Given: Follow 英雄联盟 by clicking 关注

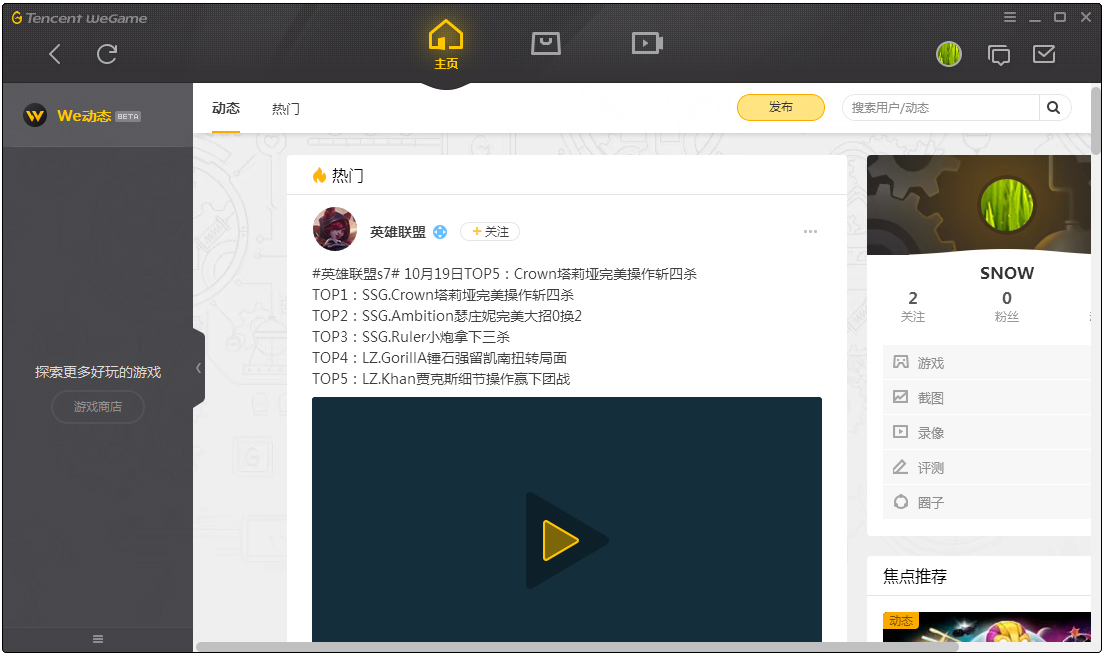Looking at the screenshot, I should [x=490, y=231].
